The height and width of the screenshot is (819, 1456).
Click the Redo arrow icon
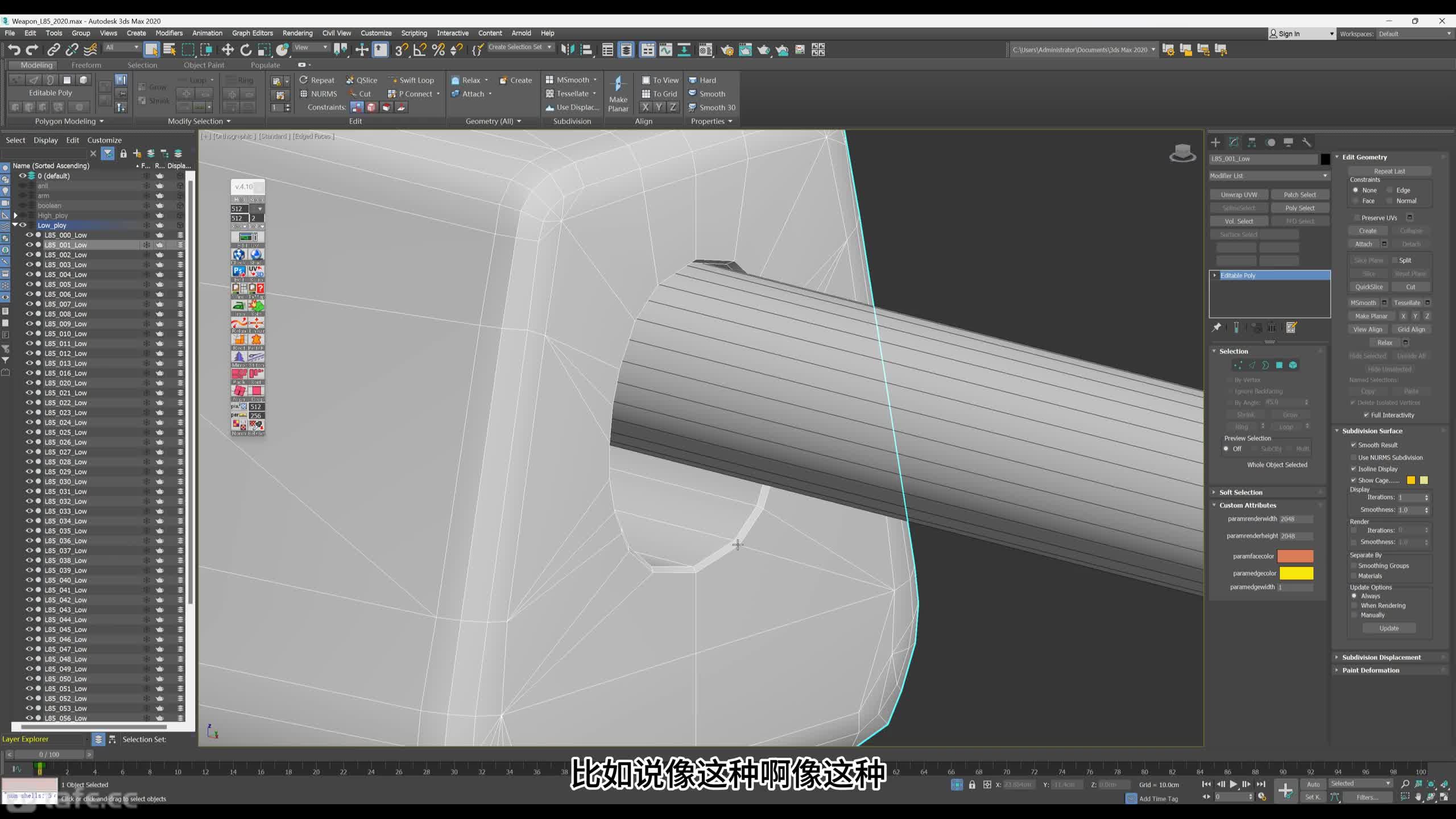(32, 50)
